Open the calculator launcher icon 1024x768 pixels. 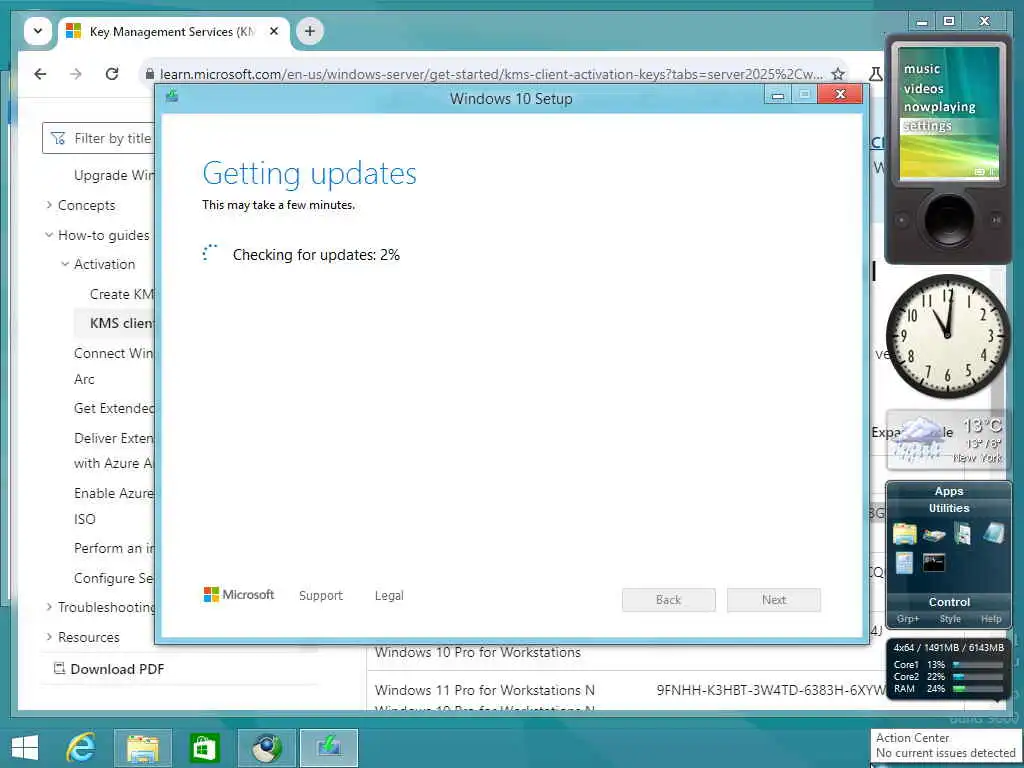904,563
